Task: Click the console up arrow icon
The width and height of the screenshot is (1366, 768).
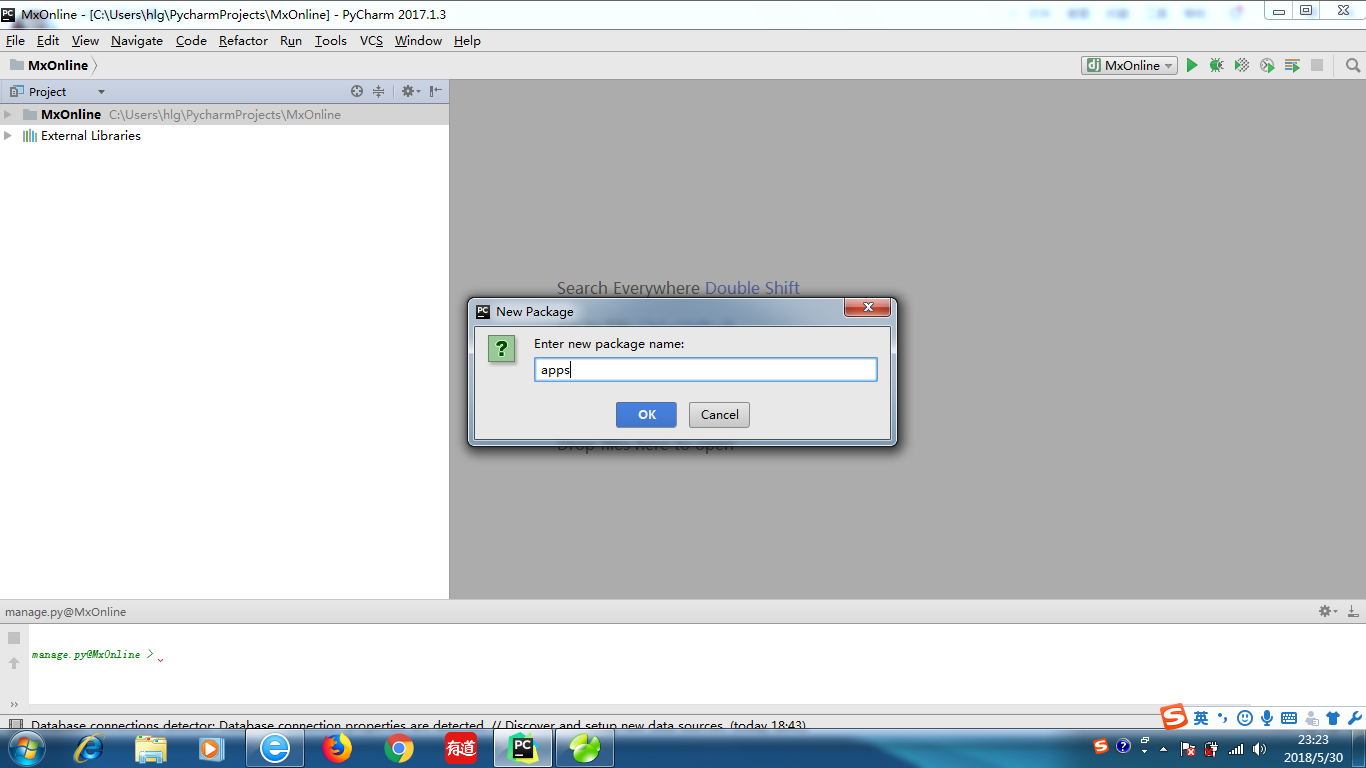Action: (x=14, y=663)
